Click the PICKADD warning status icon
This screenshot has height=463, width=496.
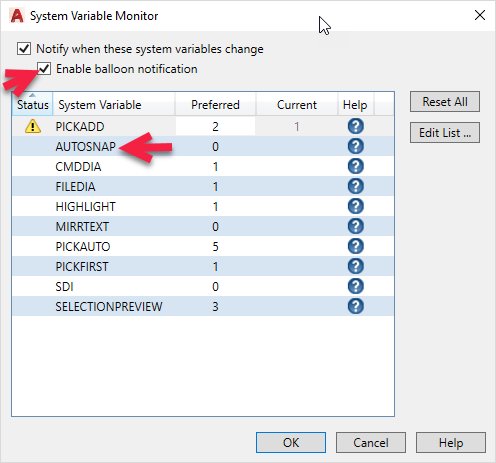[33, 127]
